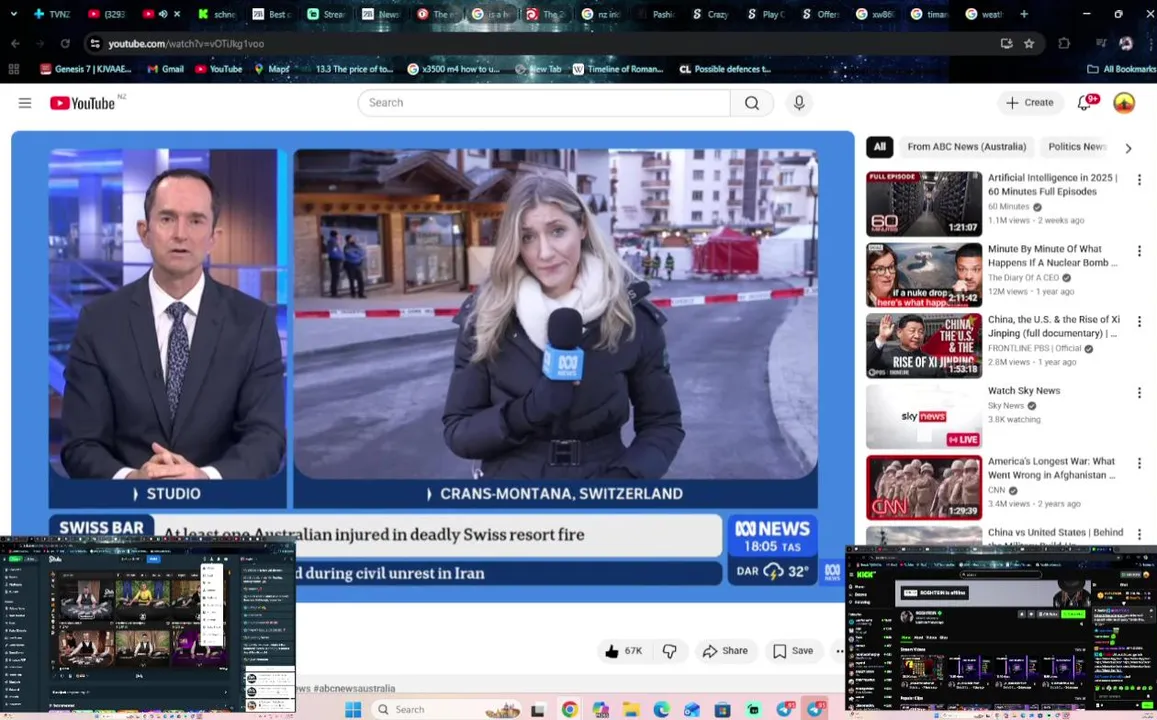Open Chrome extensions puzzle icon
The image size is (1157, 720).
[x=1063, y=44]
